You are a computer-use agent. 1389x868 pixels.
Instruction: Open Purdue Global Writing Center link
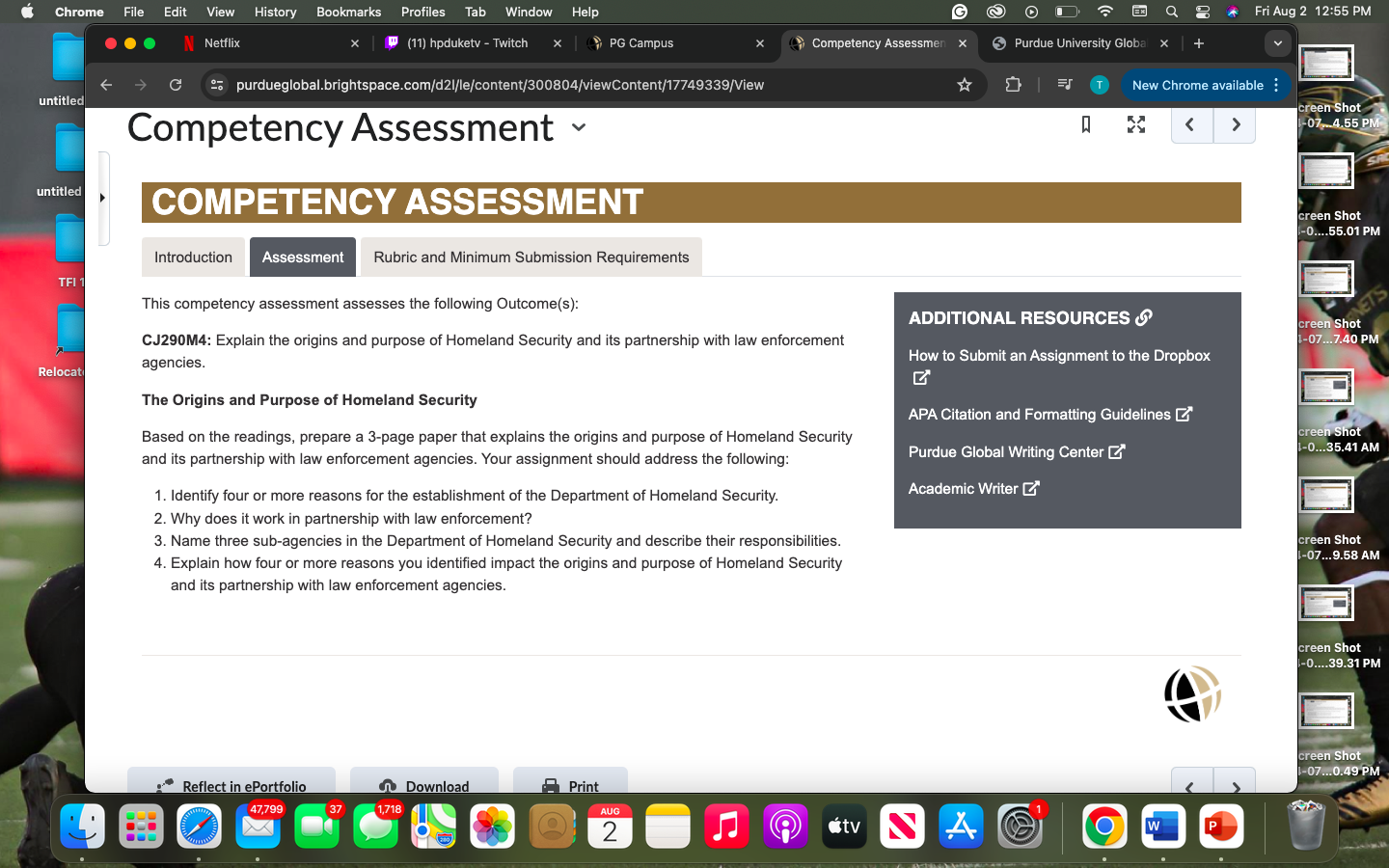pyautogui.click(x=1017, y=451)
